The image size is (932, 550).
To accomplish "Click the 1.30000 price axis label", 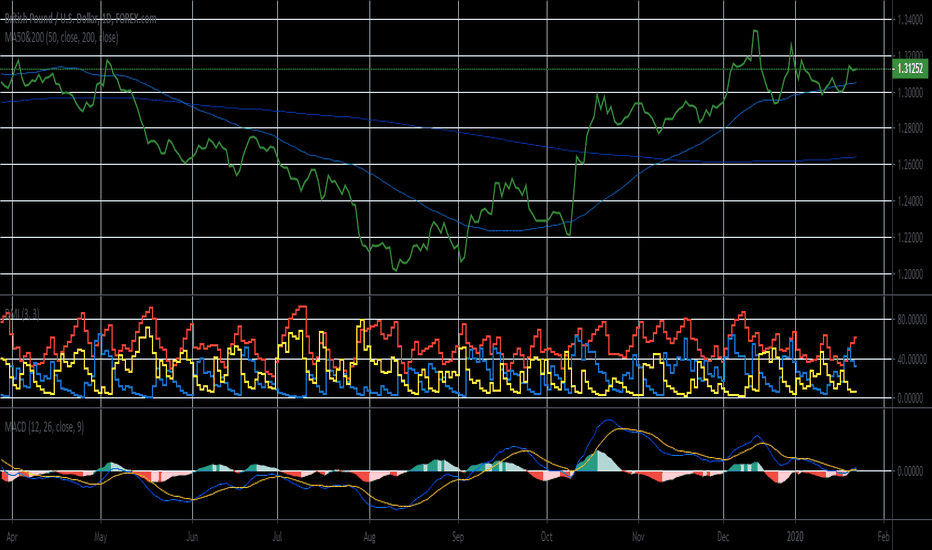I will (x=908, y=93).
